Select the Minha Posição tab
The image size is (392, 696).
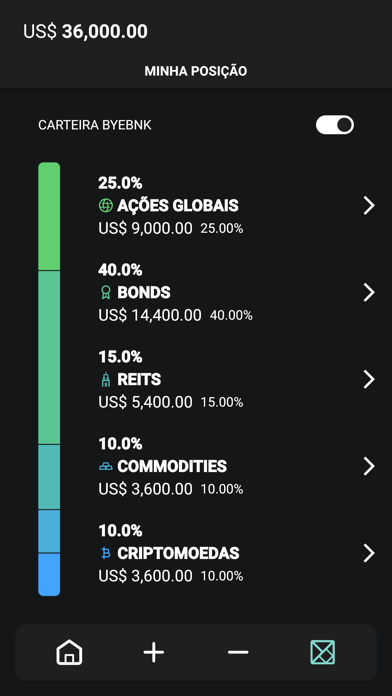pos(196,71)
